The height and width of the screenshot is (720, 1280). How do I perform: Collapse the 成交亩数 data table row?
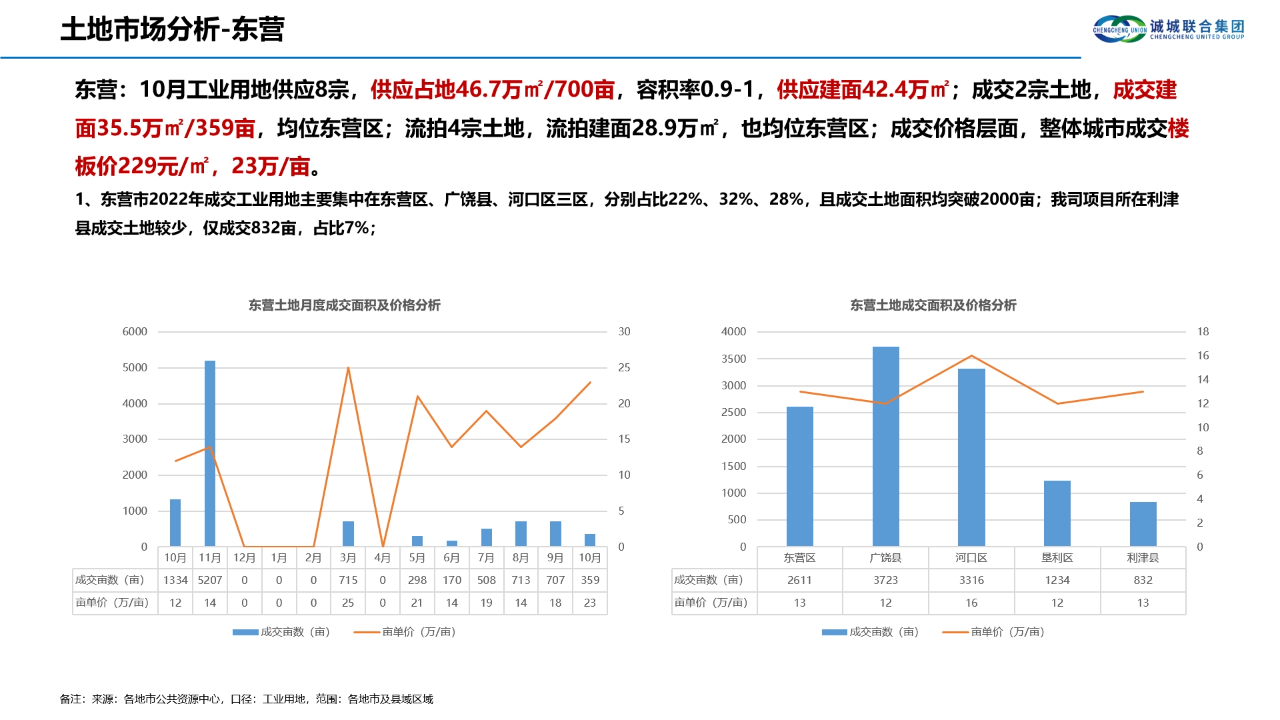tap(108, 580)
